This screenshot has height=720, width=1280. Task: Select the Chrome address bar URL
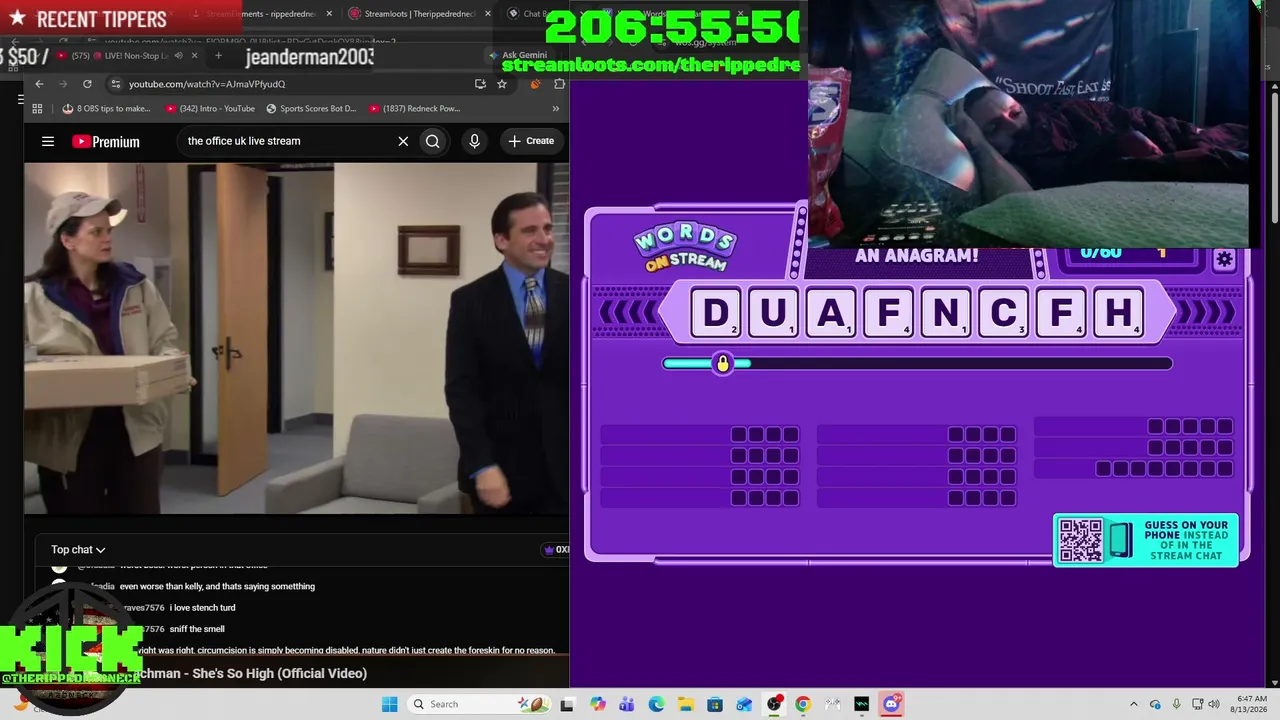click(x=207, y=84)
